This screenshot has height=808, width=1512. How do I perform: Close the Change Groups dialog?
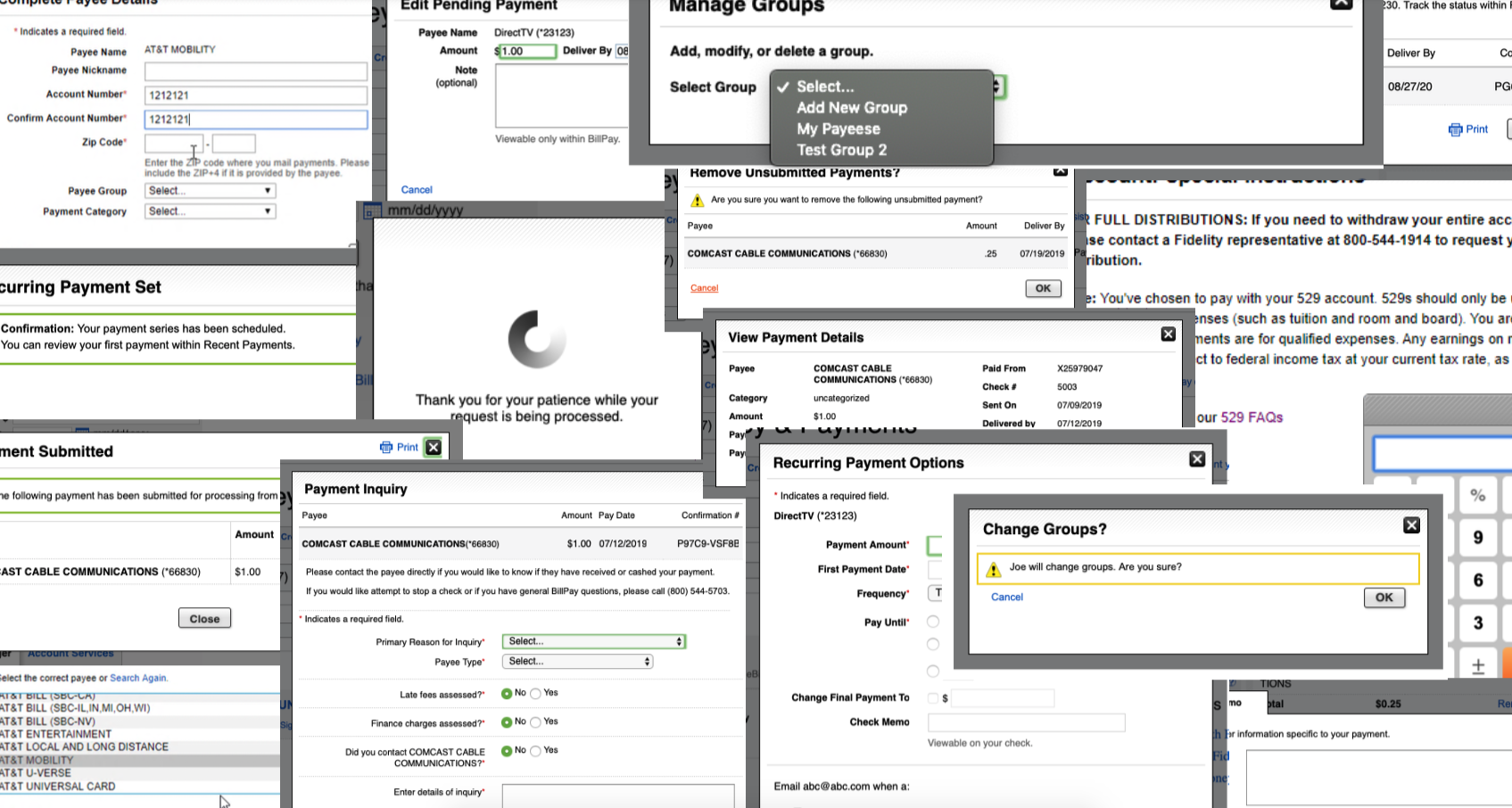1411,526
